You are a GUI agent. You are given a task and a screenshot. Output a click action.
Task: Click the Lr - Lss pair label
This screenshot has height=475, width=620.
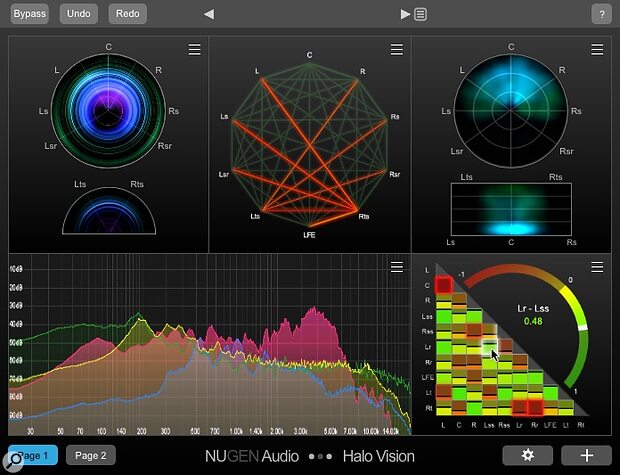tap(533, 308)
